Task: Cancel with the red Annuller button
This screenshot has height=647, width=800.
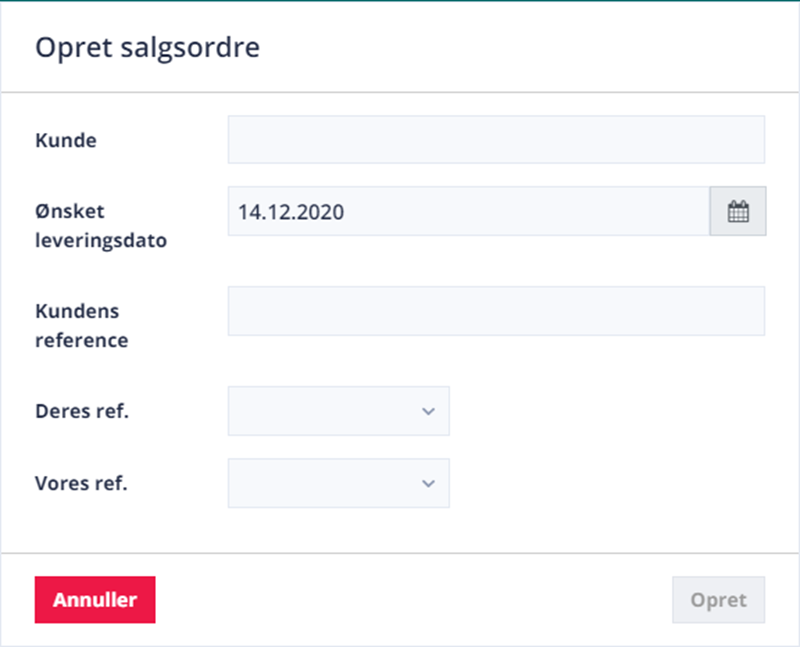Action: click(x=95, y=600)
